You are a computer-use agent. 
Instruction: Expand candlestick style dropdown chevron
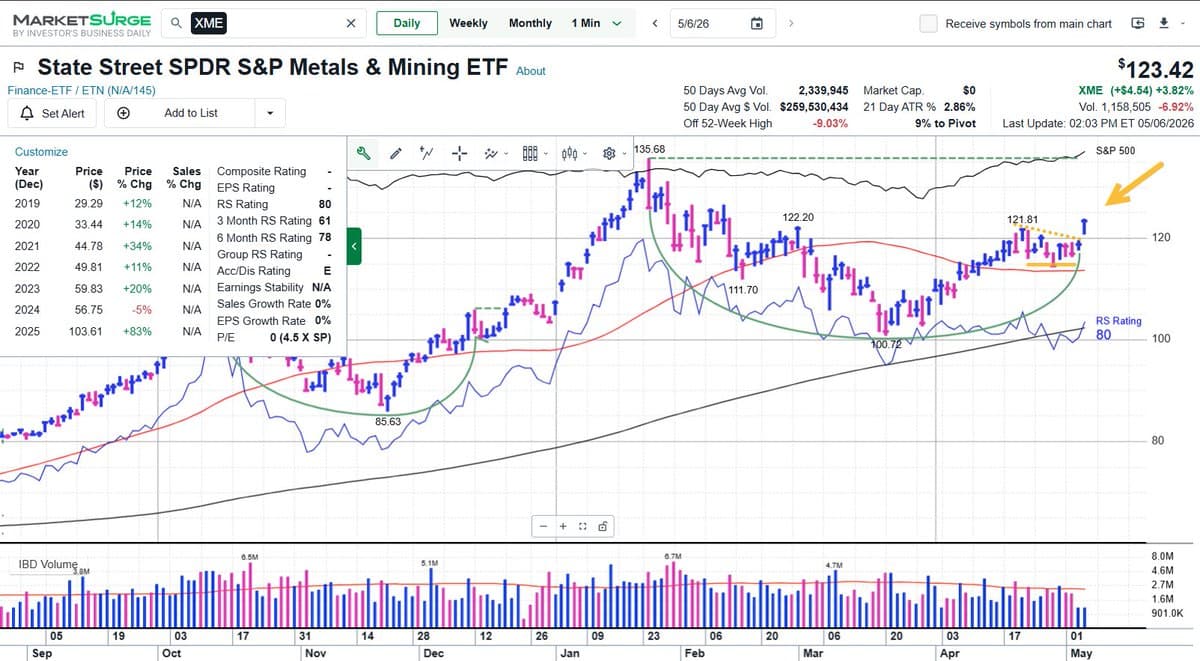point(586,154)
